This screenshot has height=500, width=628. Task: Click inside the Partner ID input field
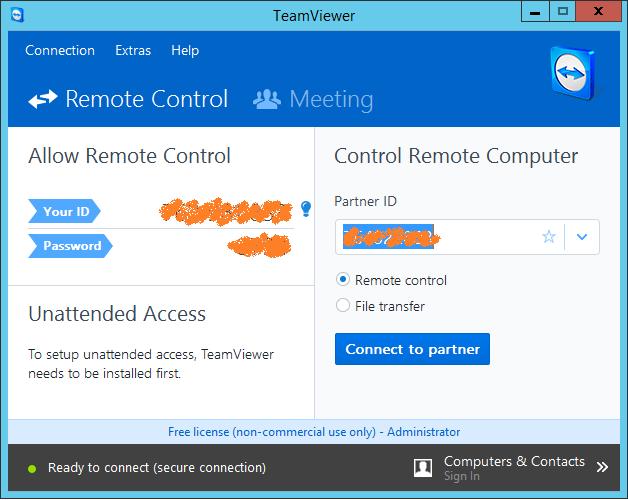point(440,237)
